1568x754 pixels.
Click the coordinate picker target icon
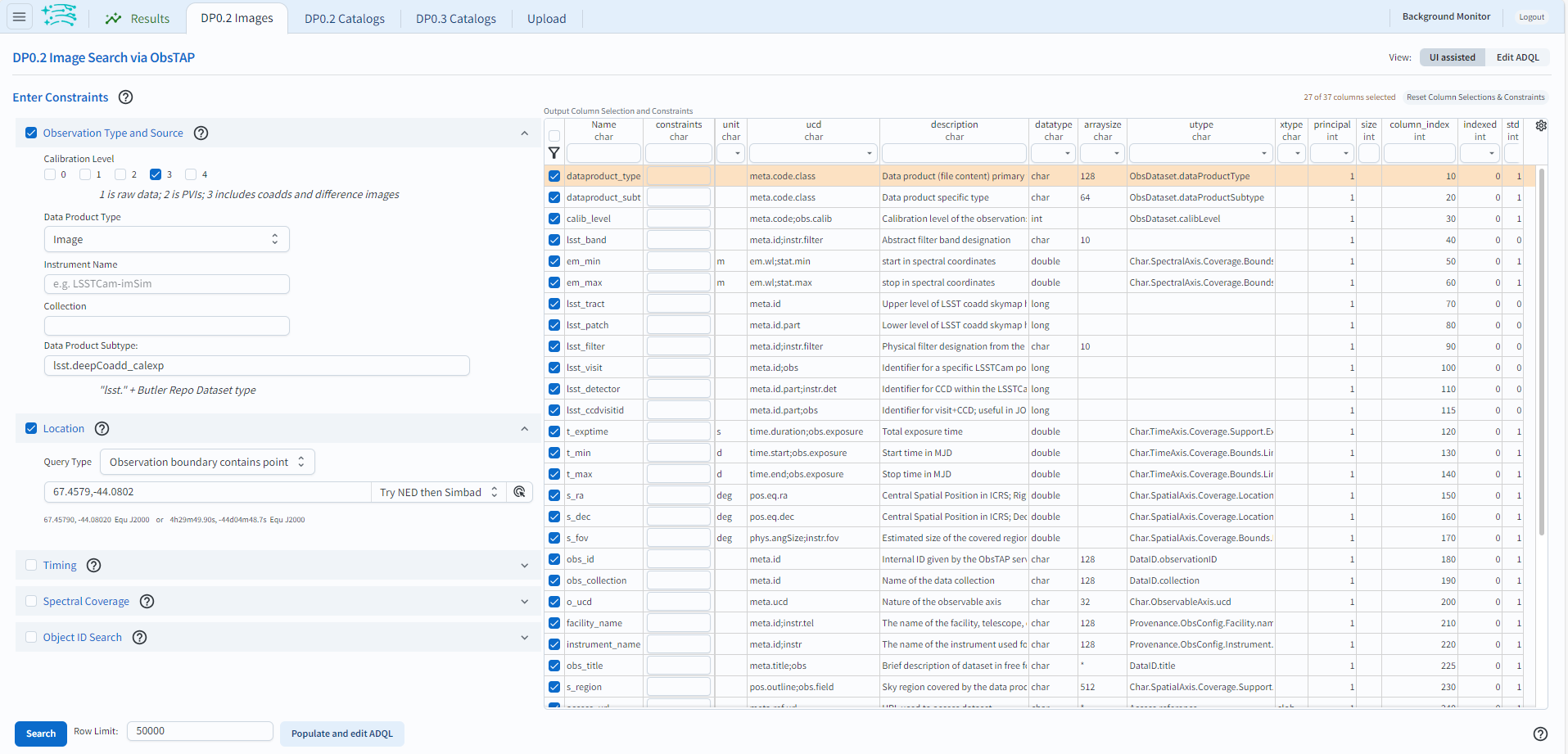pos(519,491)
